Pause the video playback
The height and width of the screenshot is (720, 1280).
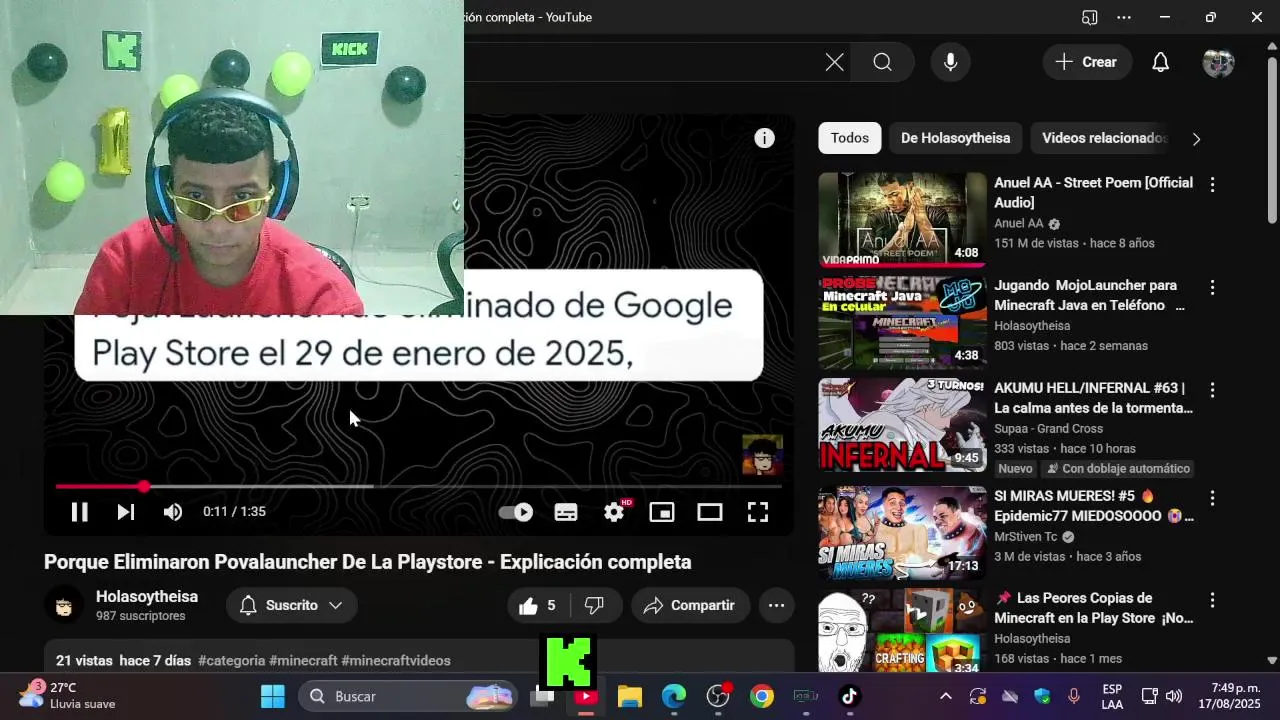[79, 512]
